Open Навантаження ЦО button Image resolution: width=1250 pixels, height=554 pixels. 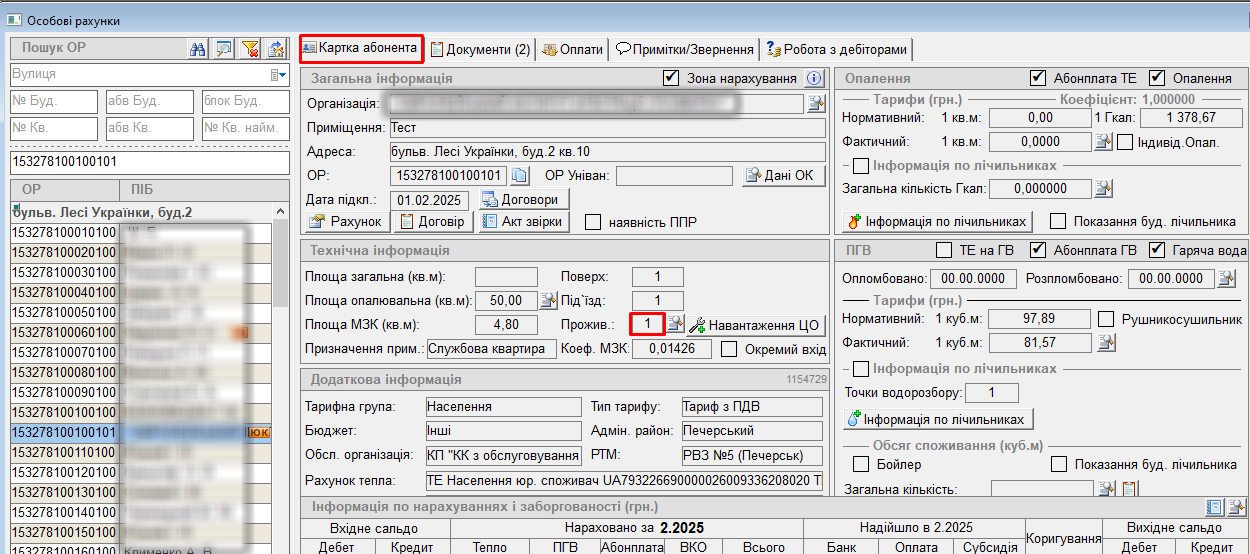(756, 325)
